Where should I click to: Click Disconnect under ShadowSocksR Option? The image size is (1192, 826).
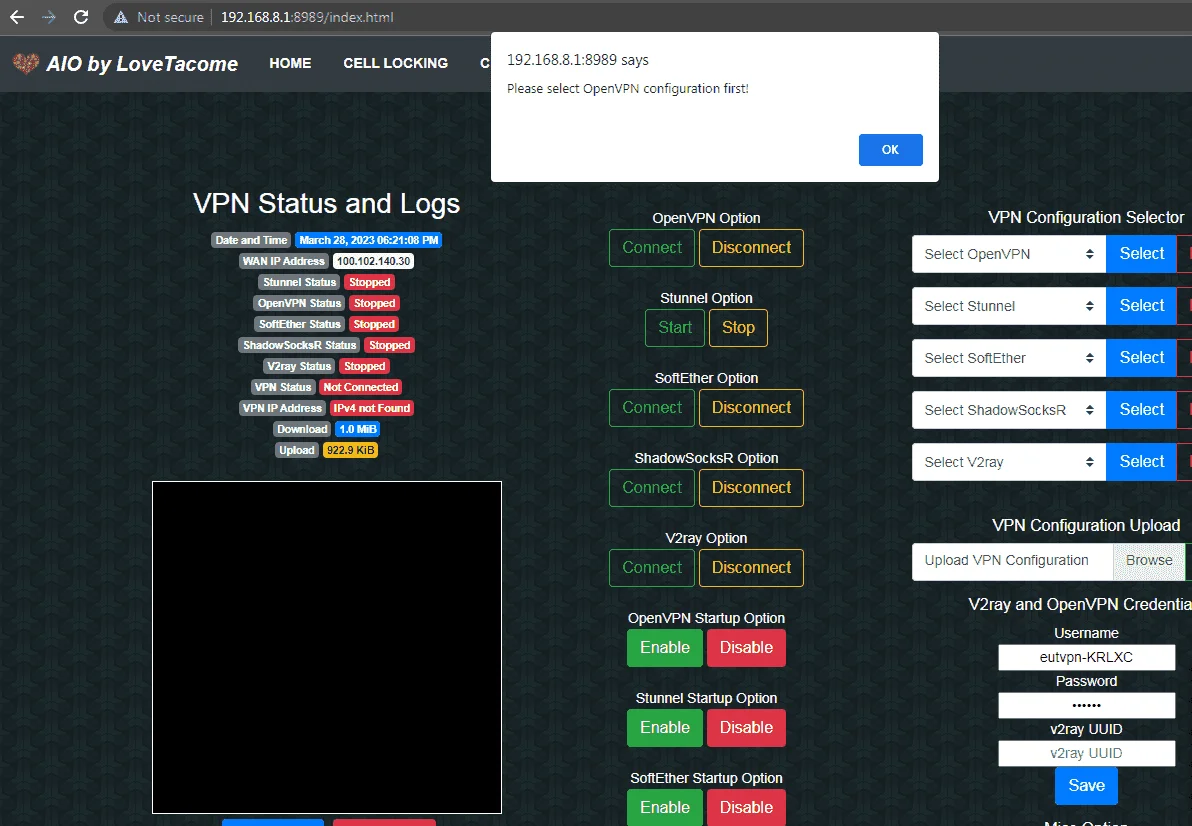(751, 488)
